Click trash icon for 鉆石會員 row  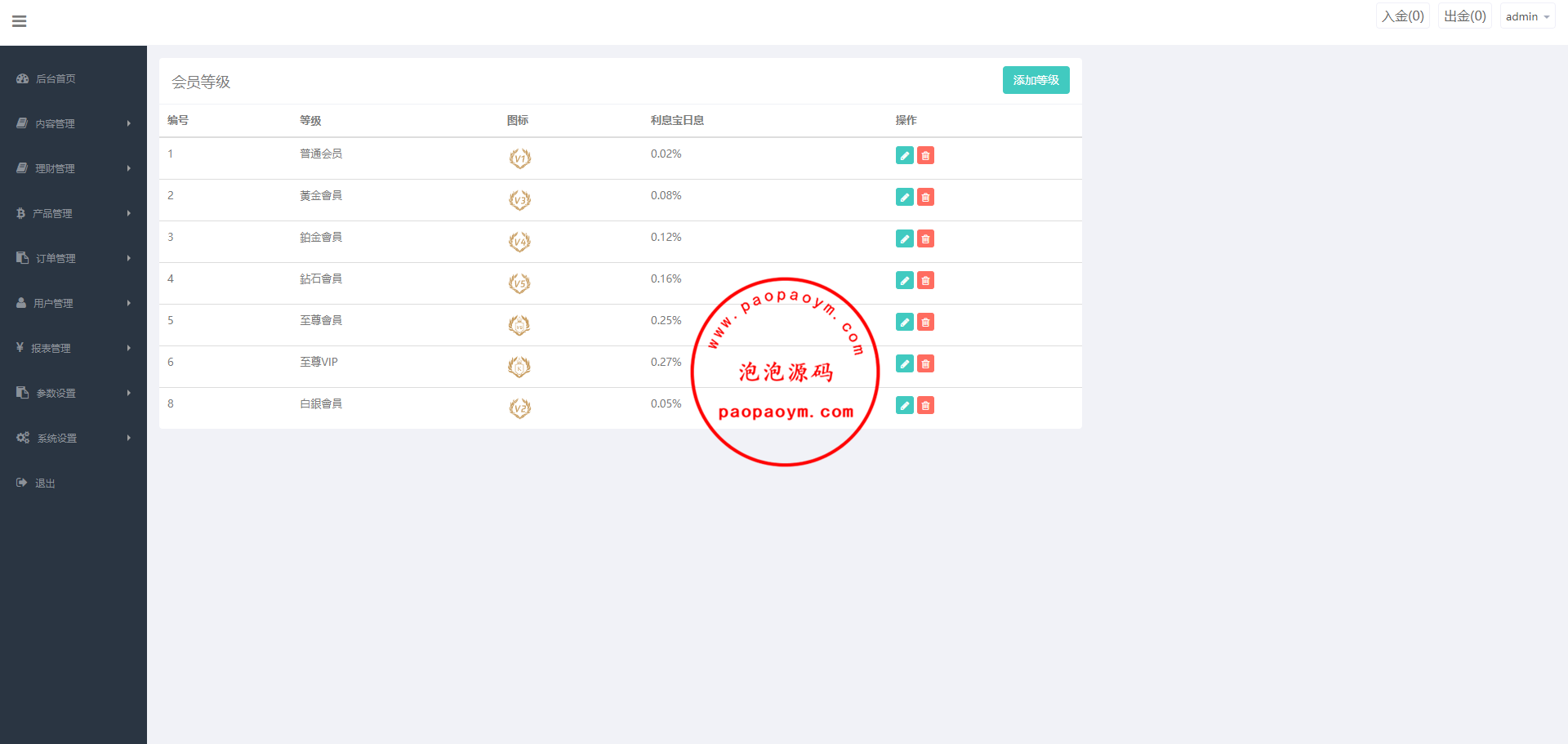[x=925, y=281]
